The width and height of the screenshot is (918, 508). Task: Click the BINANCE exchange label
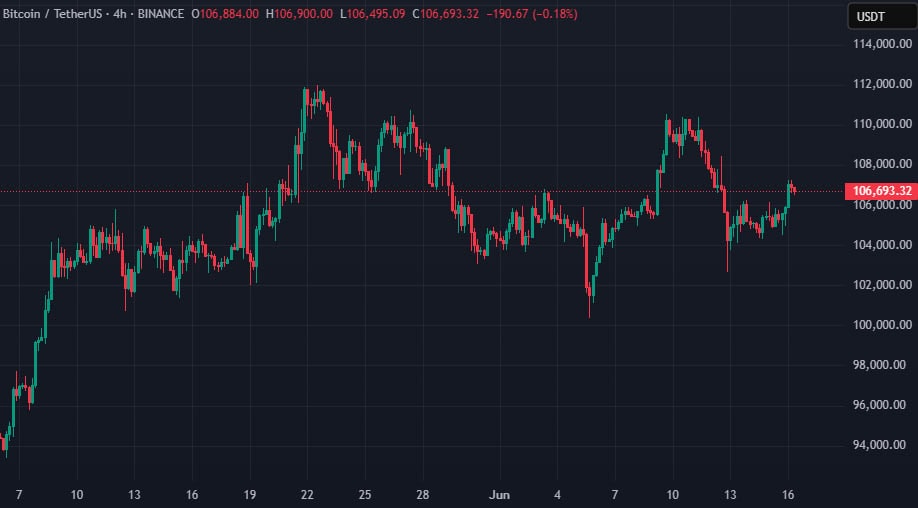tap(160, 14)
